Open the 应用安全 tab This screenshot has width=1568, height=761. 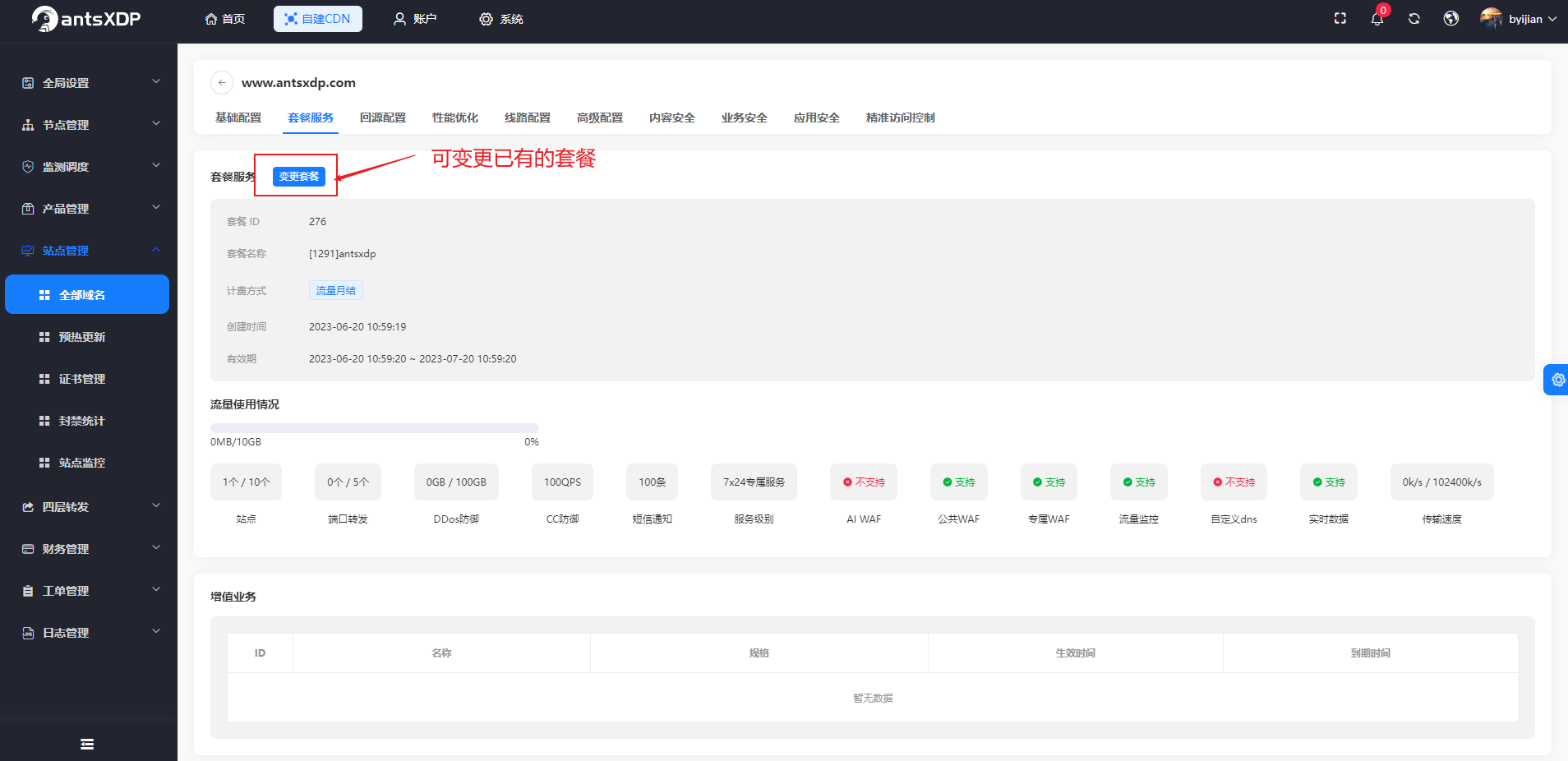point(817,118)
